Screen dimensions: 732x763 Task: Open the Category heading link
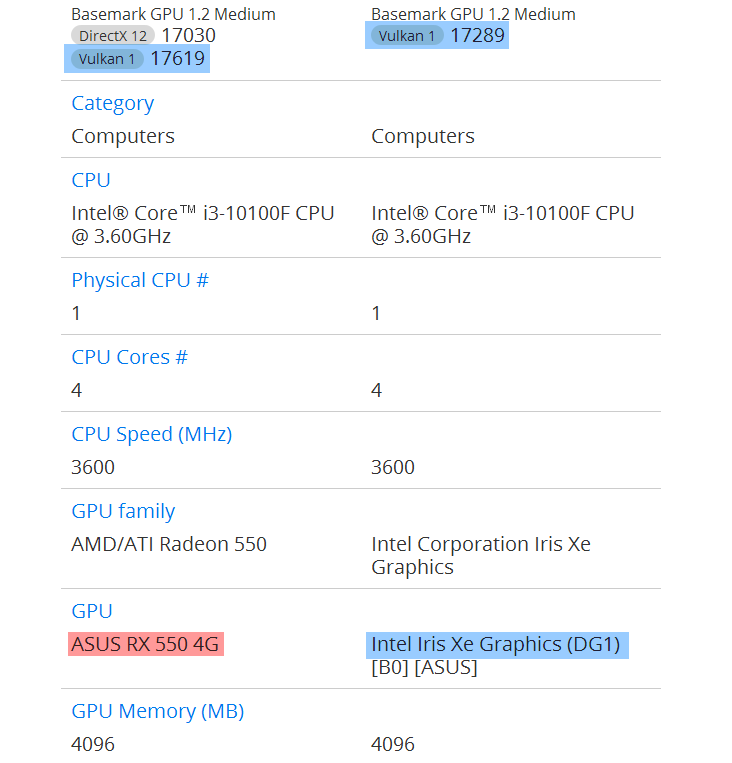pyautogui.click(x=112, y=103)
